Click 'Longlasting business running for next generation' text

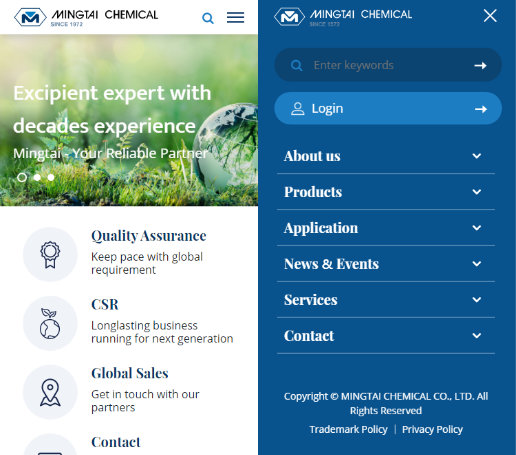[162, 332]
